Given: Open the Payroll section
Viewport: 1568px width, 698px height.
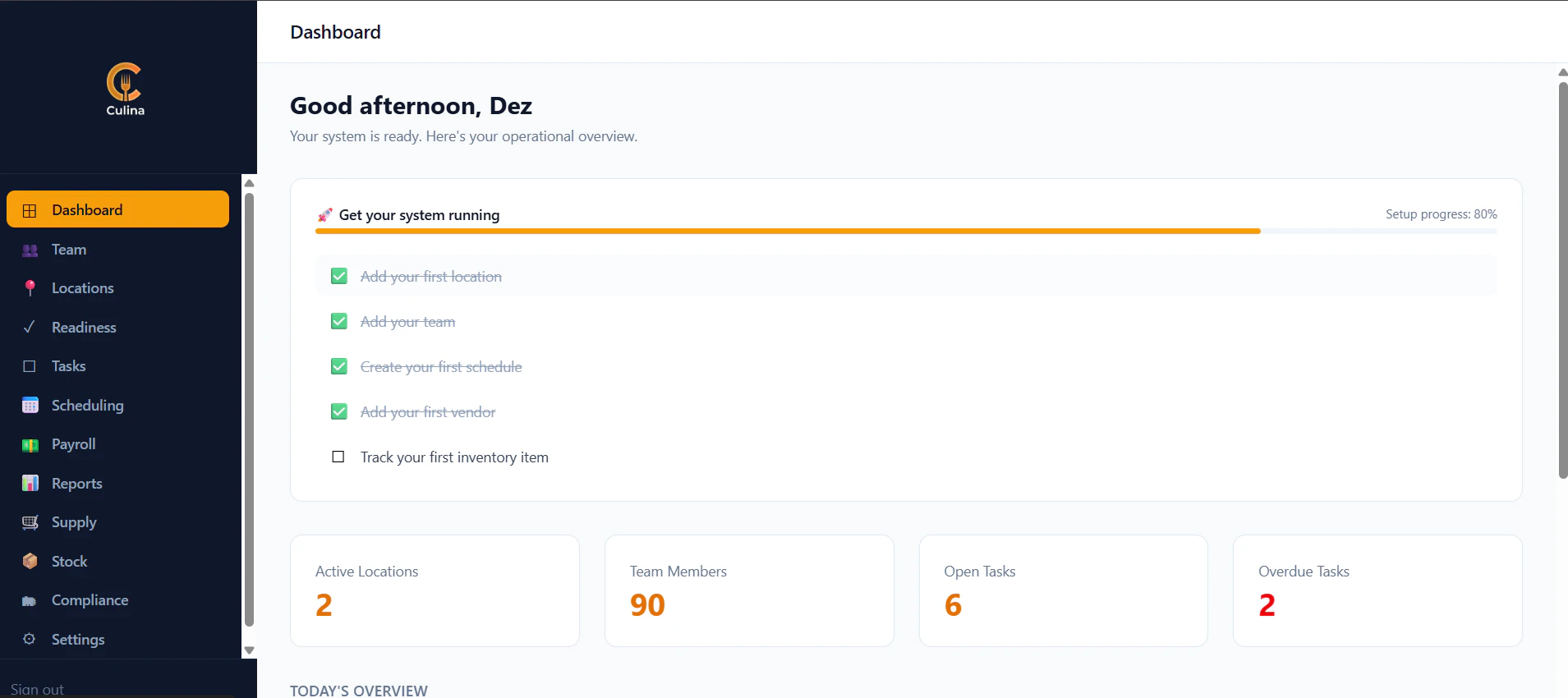Looking at the screenshot, I should pyautogui.click(x=117, y=444).
